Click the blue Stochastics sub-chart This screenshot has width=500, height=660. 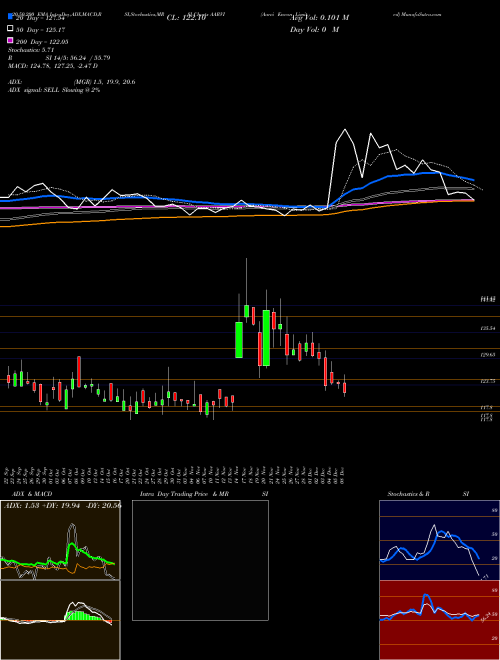point(439,540)
